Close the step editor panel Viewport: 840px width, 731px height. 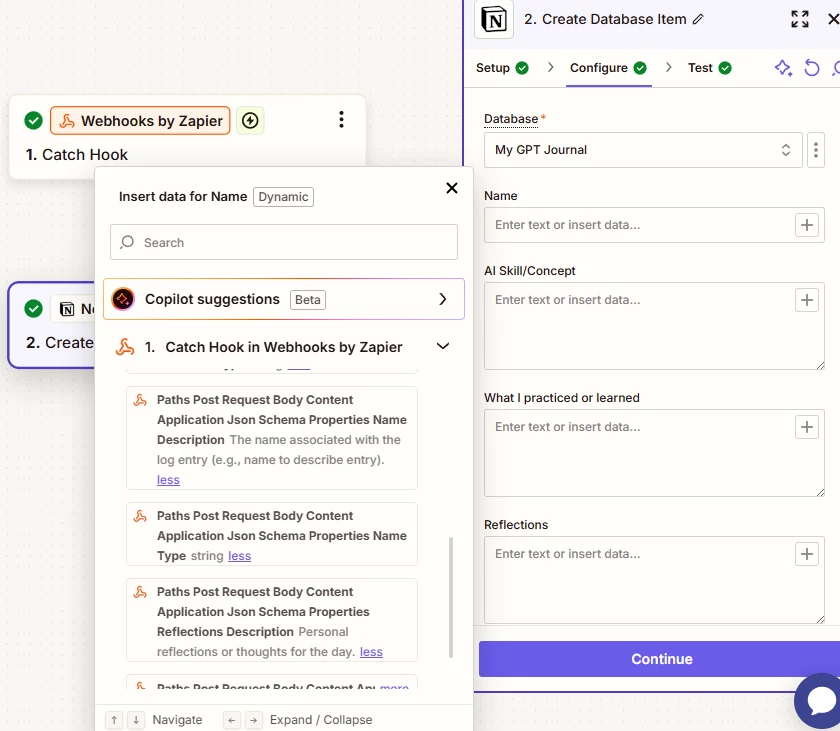pos(833,19)
